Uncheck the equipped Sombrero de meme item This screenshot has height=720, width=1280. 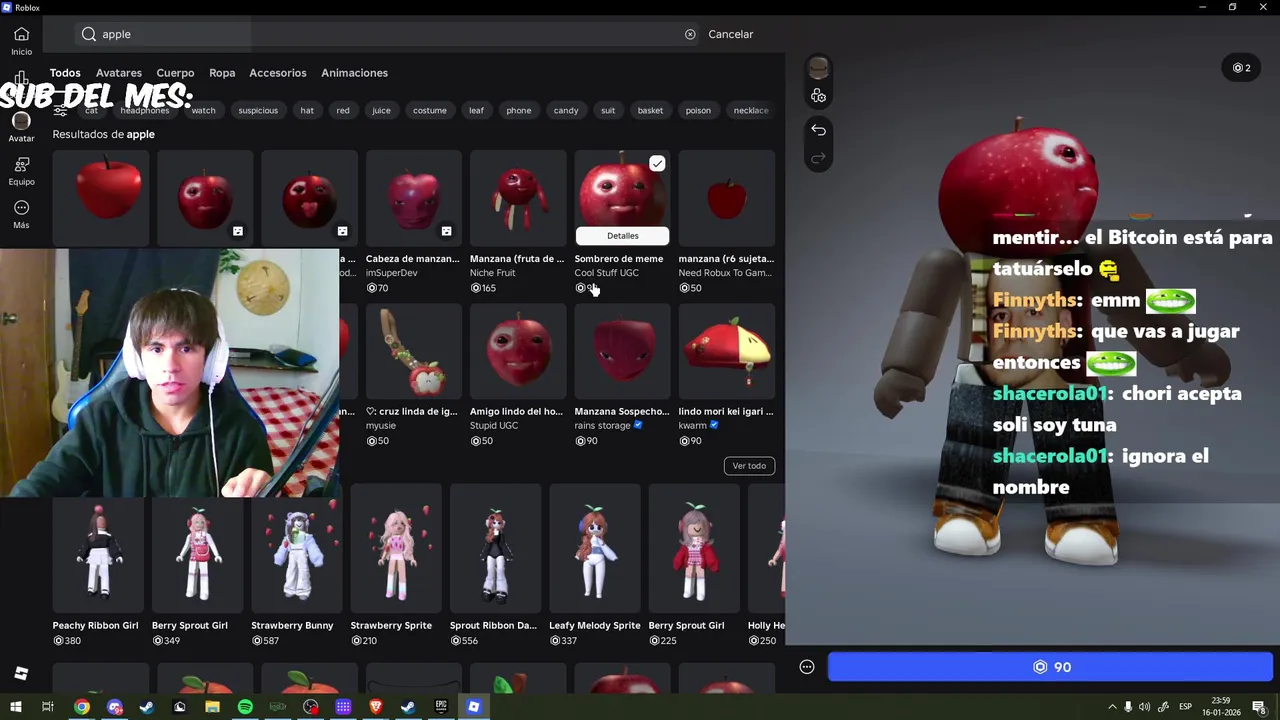pyautogui.click(x=657, y=163)
